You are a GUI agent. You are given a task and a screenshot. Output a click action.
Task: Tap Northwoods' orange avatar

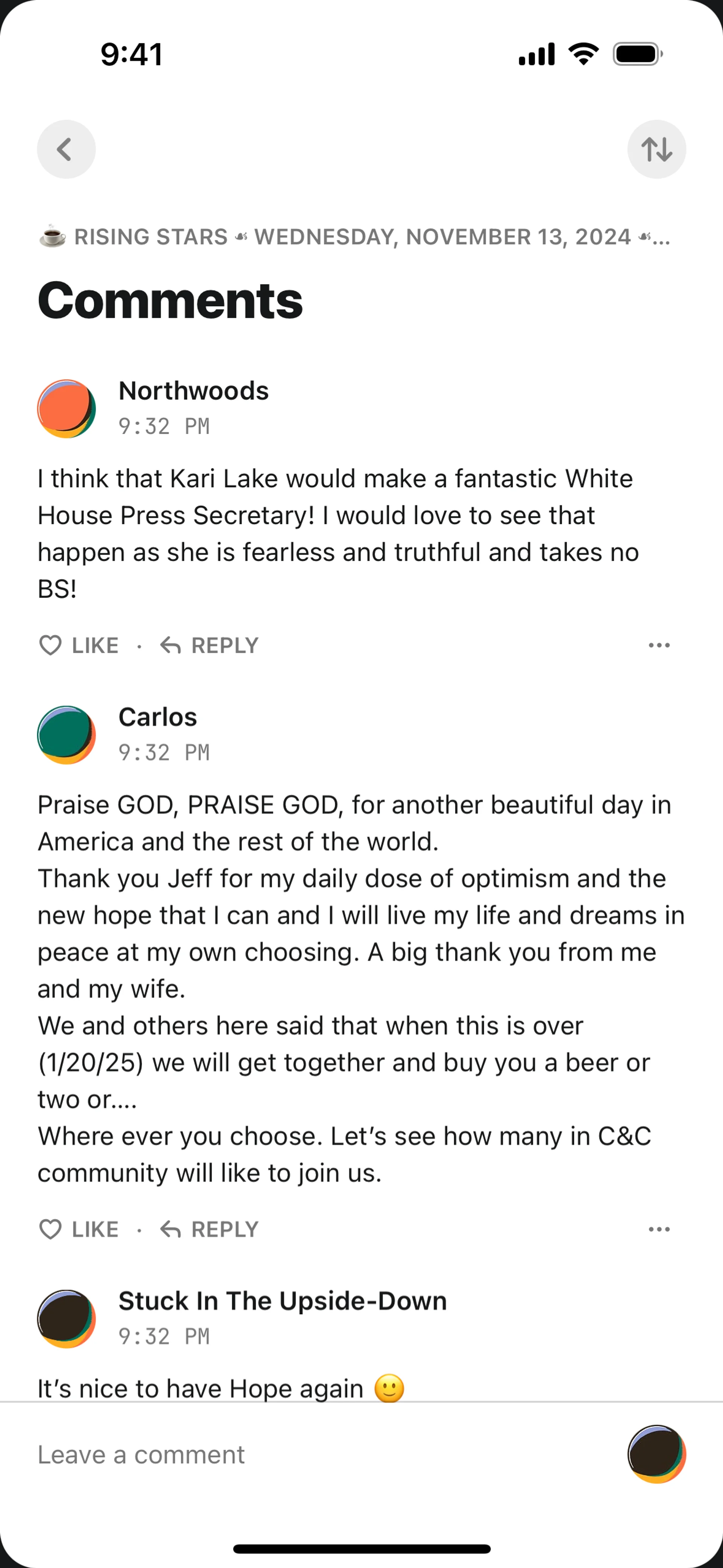point(66,408)
